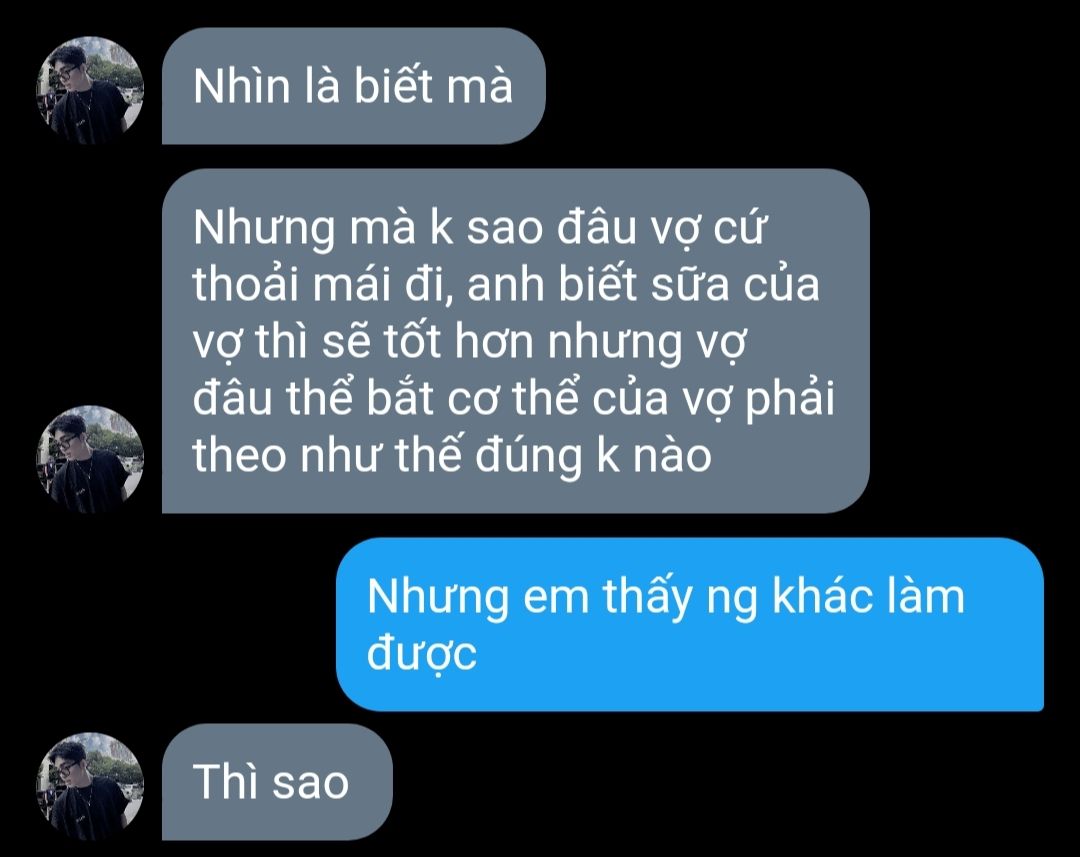This screenshot has height=857, width=1080.
Task: Tap the "Thì sao" message bubble
Action: point(277,782)
